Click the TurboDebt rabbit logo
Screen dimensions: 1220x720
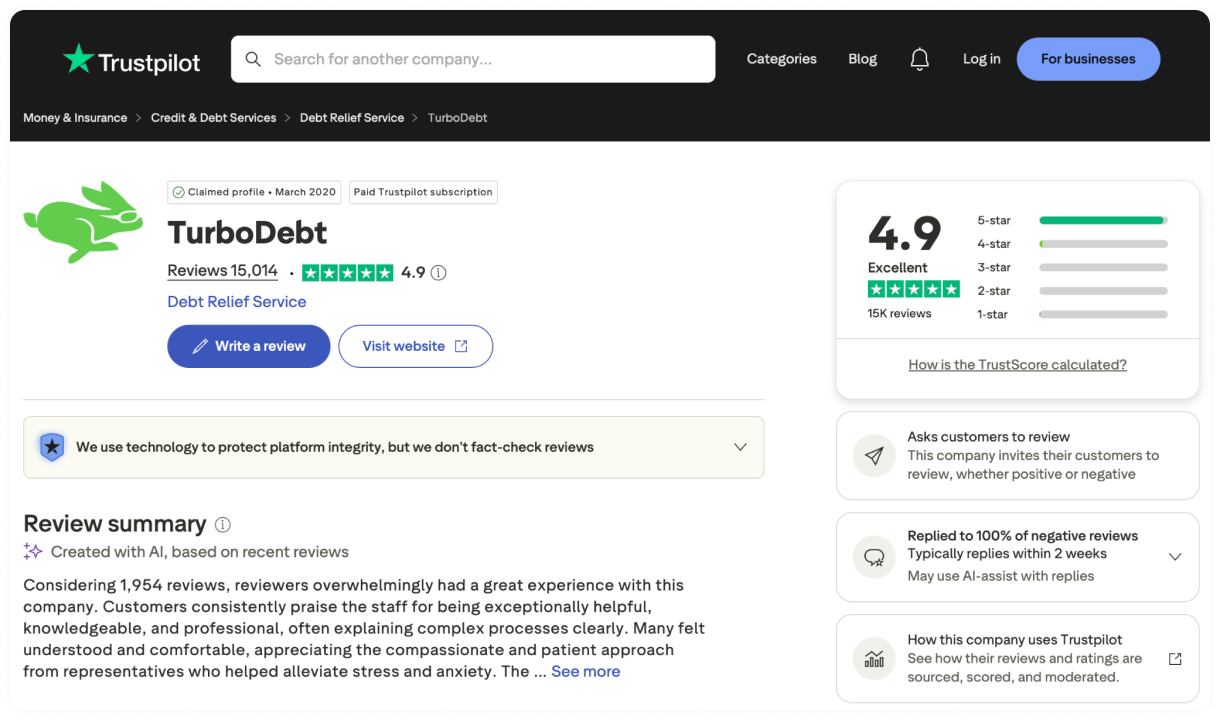click(84, 222)
